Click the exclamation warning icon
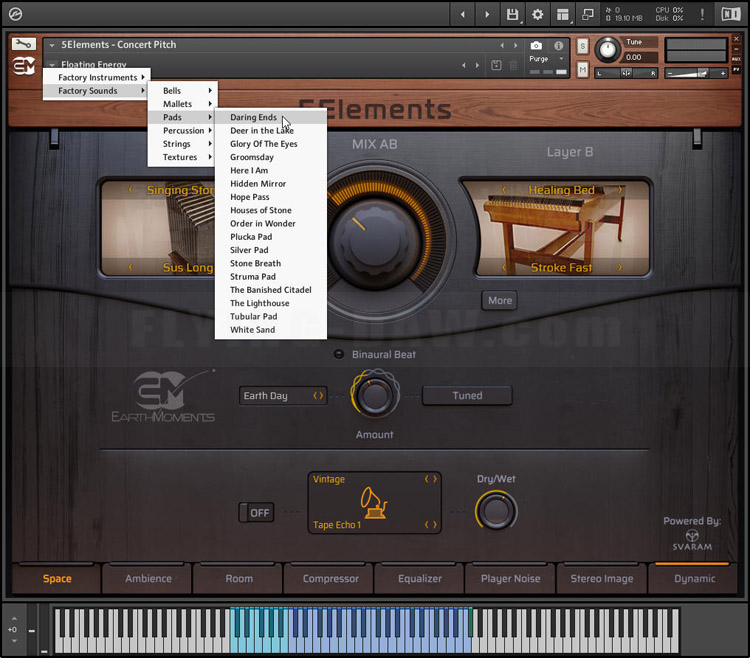The height and width of the screenshot is (658, 750). point(702,14)
